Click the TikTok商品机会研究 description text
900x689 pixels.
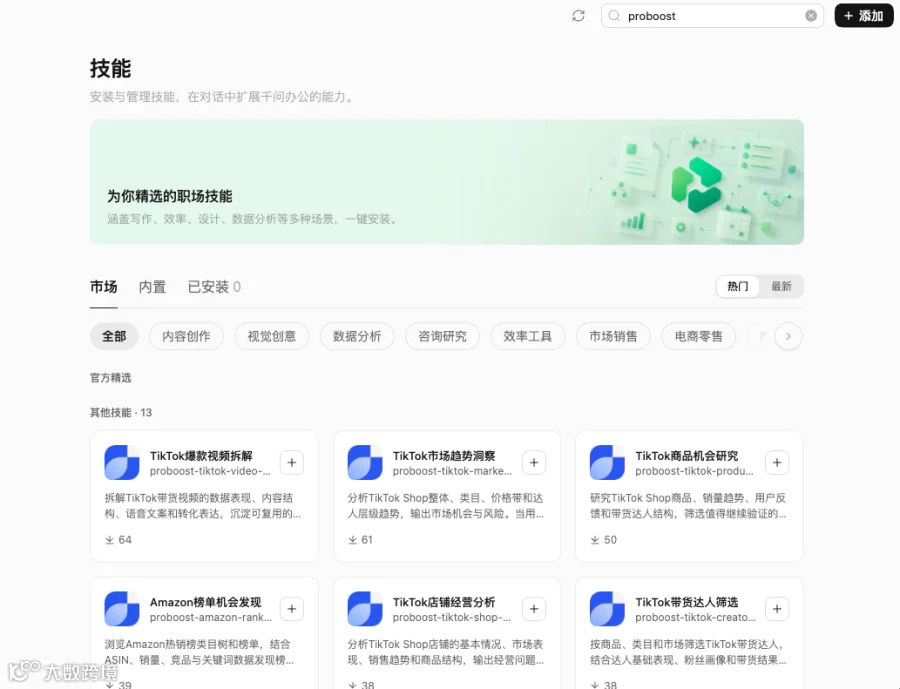click(688, 506)
